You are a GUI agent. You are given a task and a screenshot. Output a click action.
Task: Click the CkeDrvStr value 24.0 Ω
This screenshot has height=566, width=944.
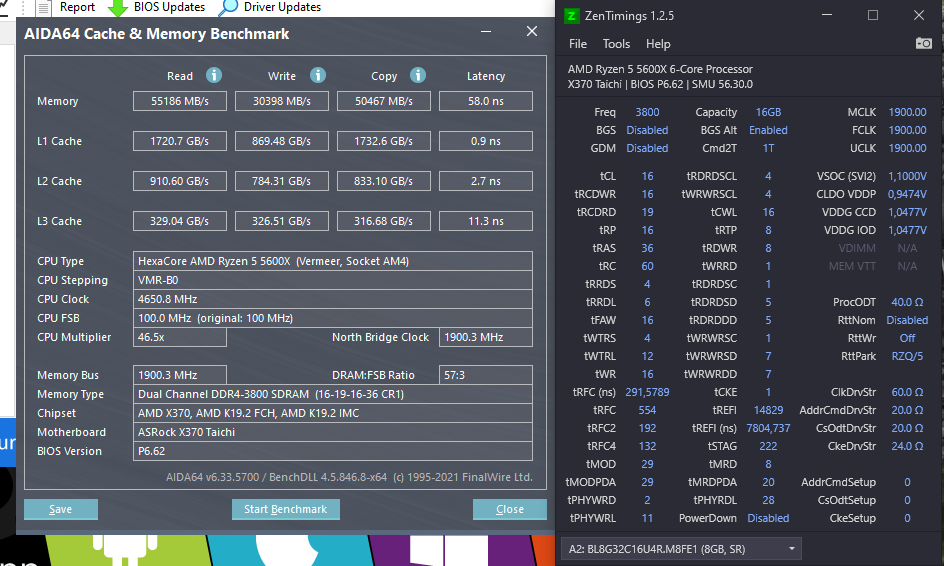[907, 446]
